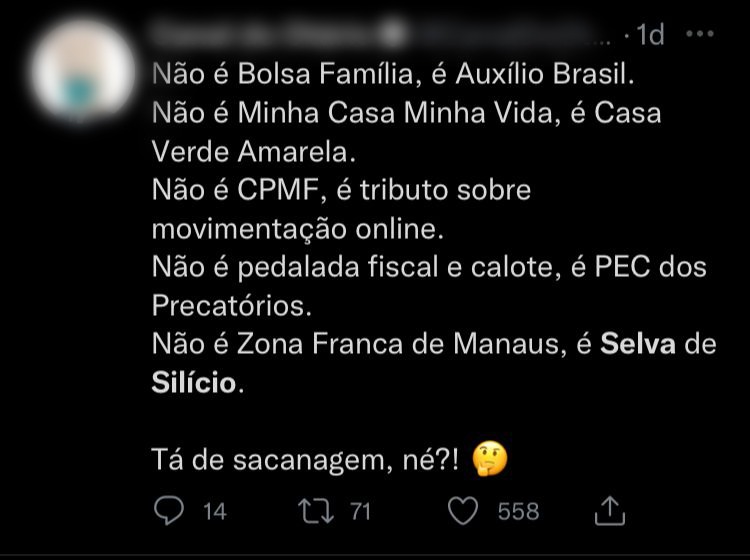Click the "Tá de sacanagem, né?!" text
750x560 pixels.
point(306,460)
